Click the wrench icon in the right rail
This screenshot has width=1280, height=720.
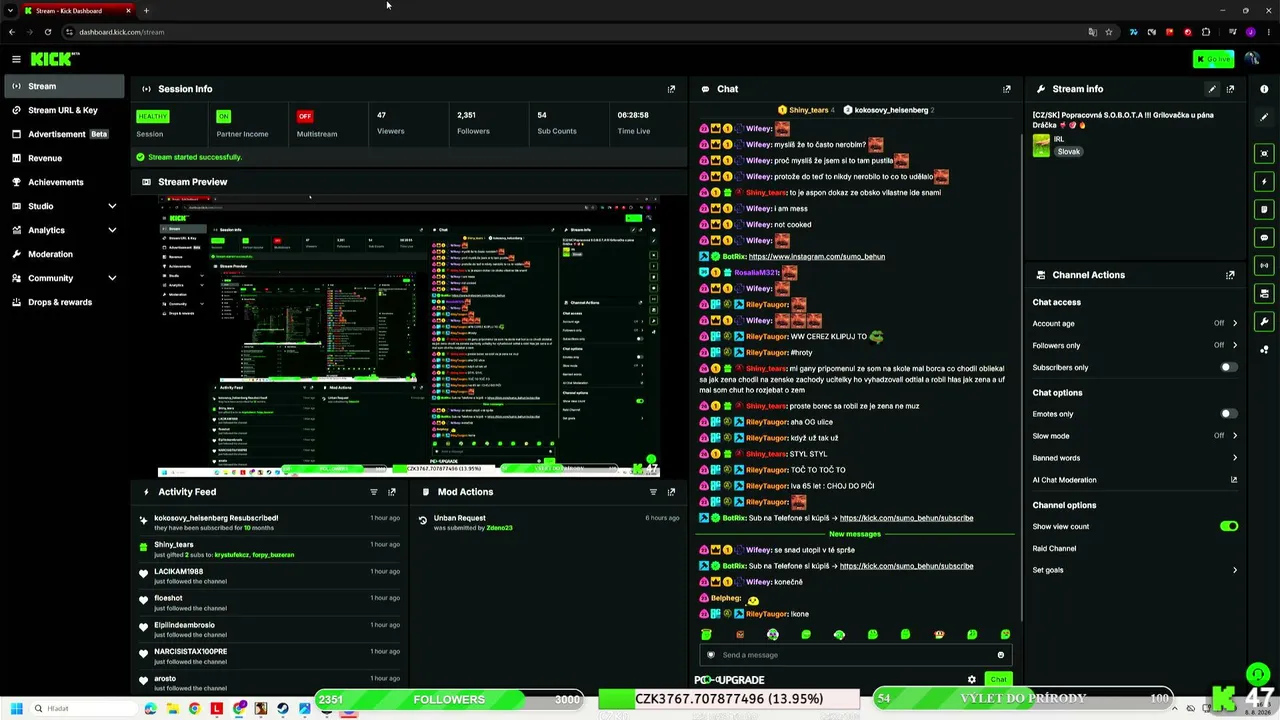click(1265, 322)
